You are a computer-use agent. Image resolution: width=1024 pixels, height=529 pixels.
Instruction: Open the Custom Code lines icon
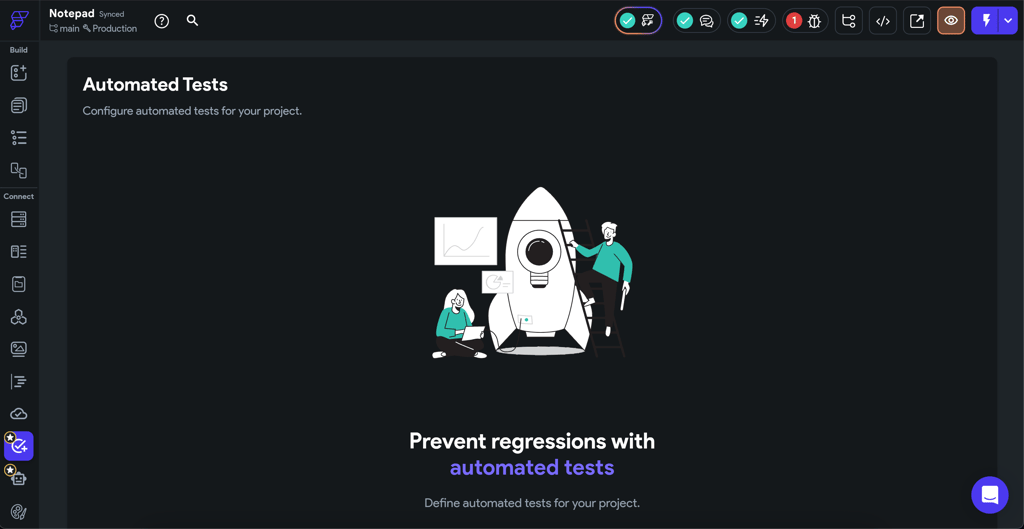click(19, 381)
